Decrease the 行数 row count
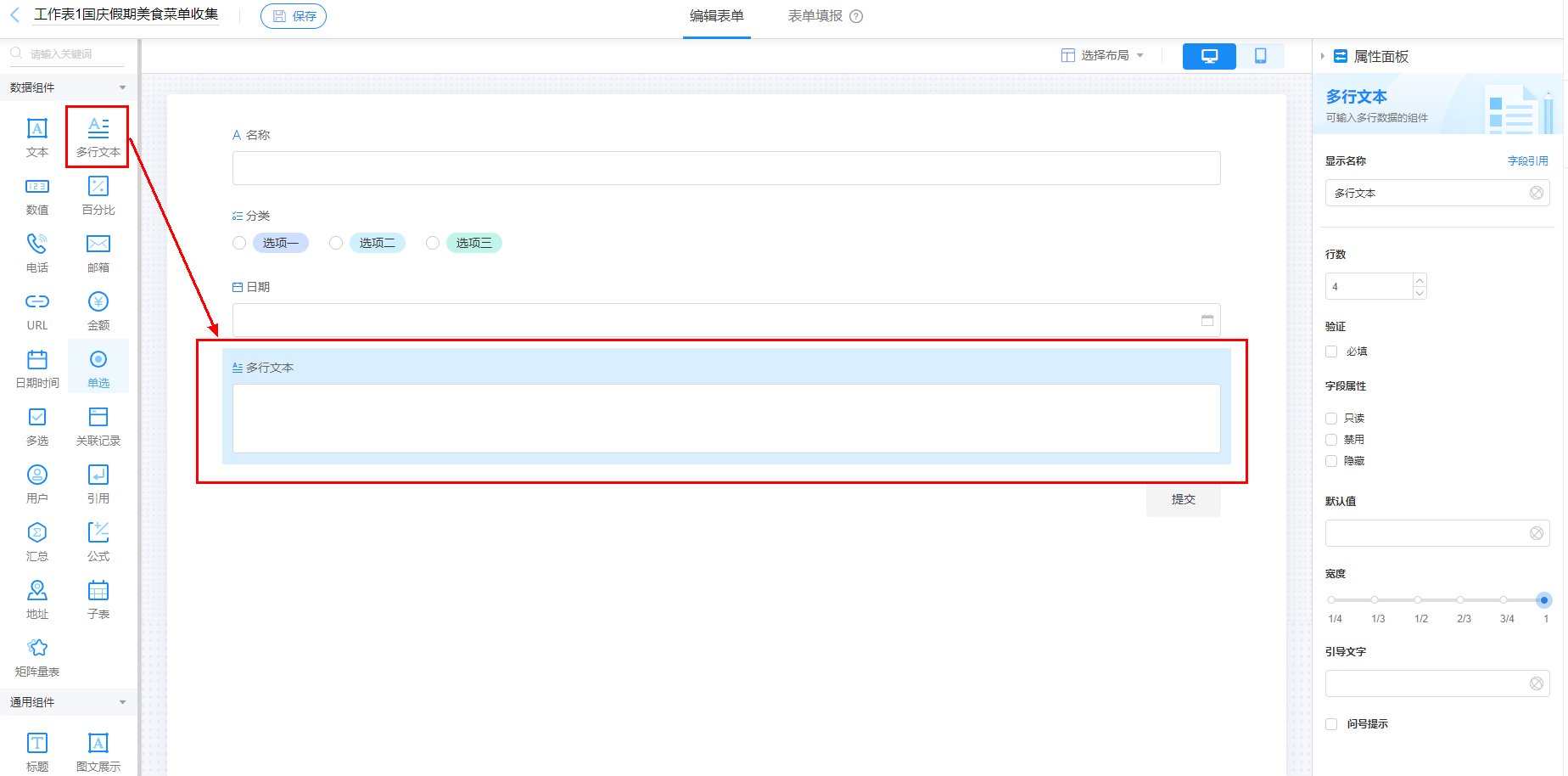Image resolution: width=1568 pixels, height=776 pixels. pos(1420,293)
